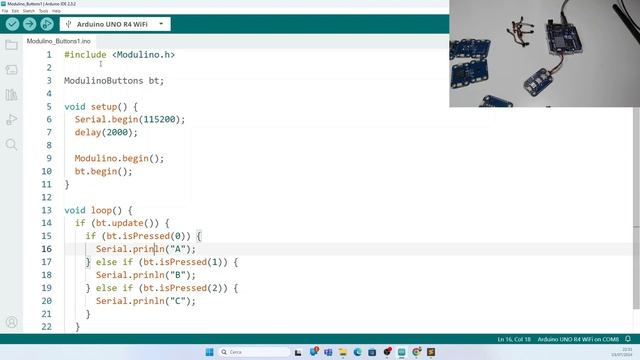Image resolution: width=640 pixels, height=360 pixels.
Task: Open the Debug panel in the sidebar
Action: click(x=11, y=120)
